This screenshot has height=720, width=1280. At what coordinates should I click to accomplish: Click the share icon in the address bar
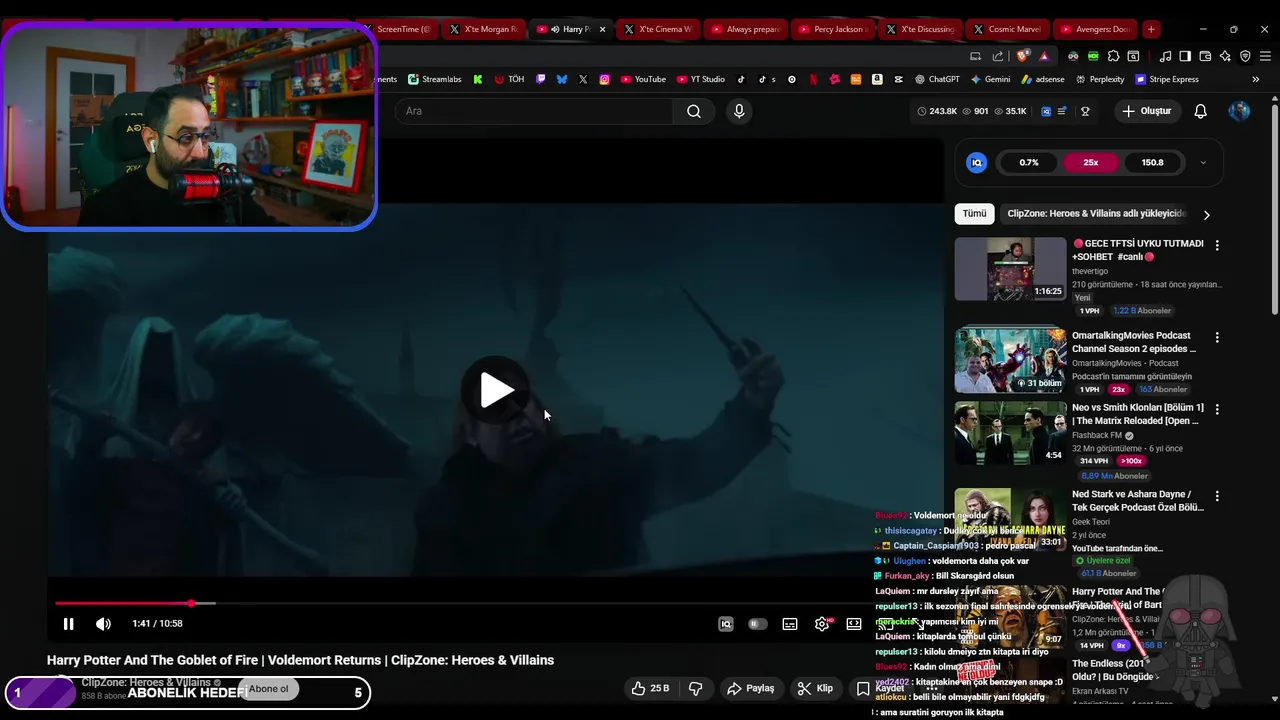[998, 56]
